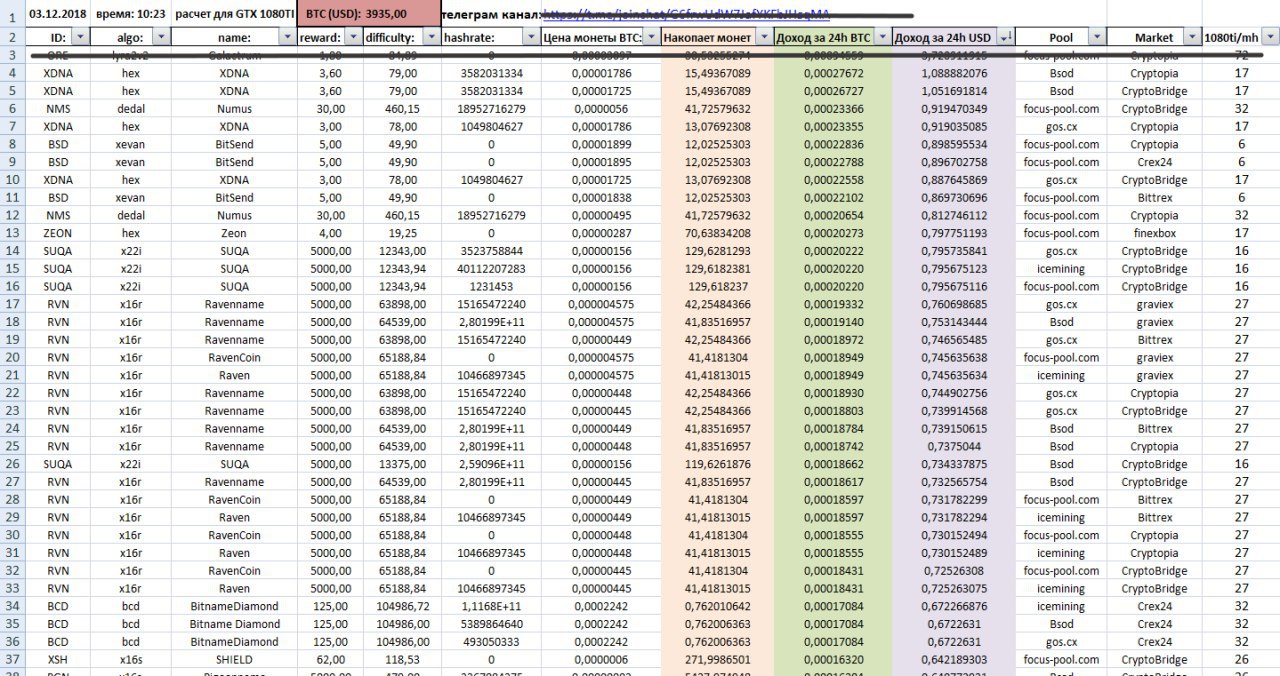Select the USD income 0,760698685
The height and width of the screenshot is (676, 1280).
point(953,304)
